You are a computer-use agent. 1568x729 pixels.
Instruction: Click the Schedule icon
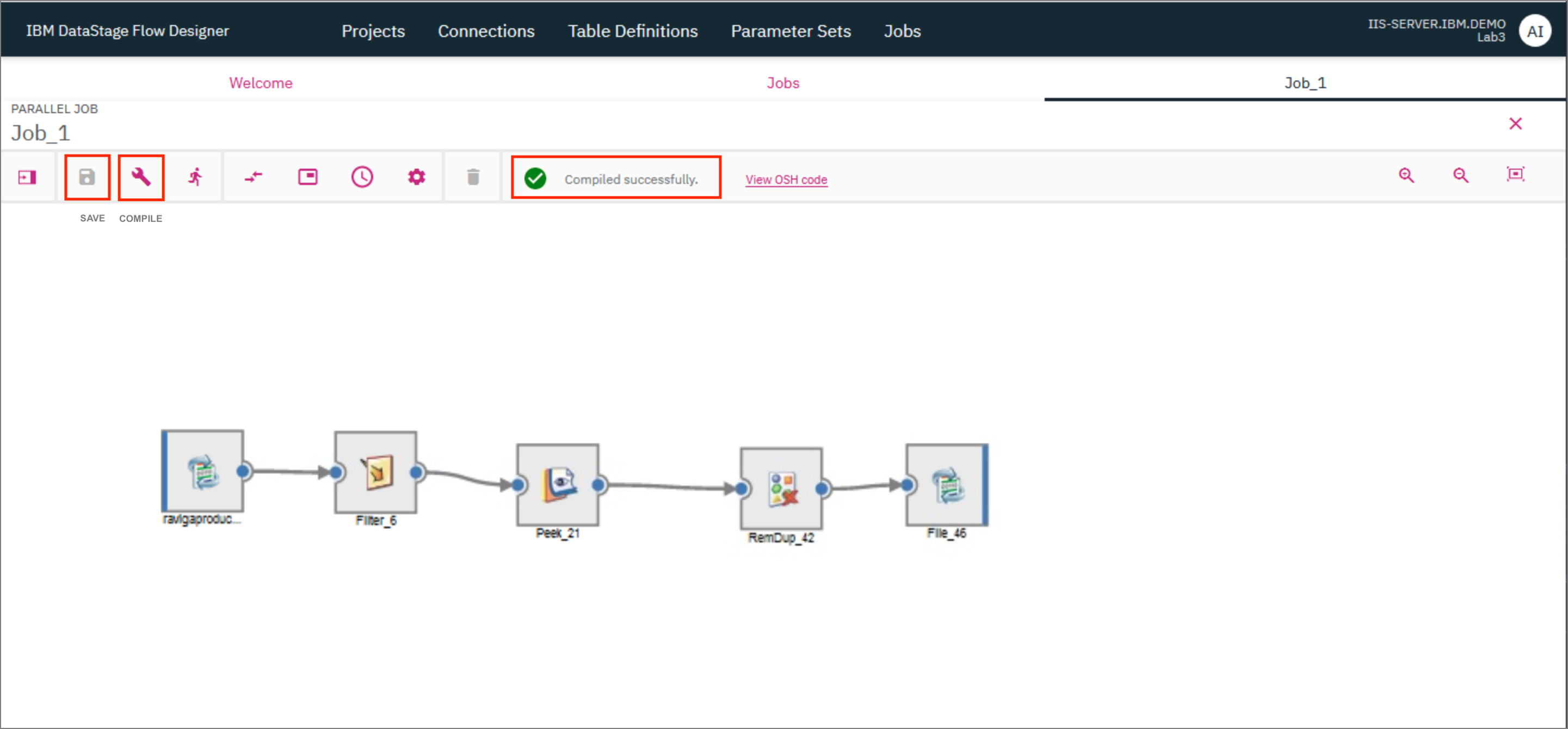361,179
